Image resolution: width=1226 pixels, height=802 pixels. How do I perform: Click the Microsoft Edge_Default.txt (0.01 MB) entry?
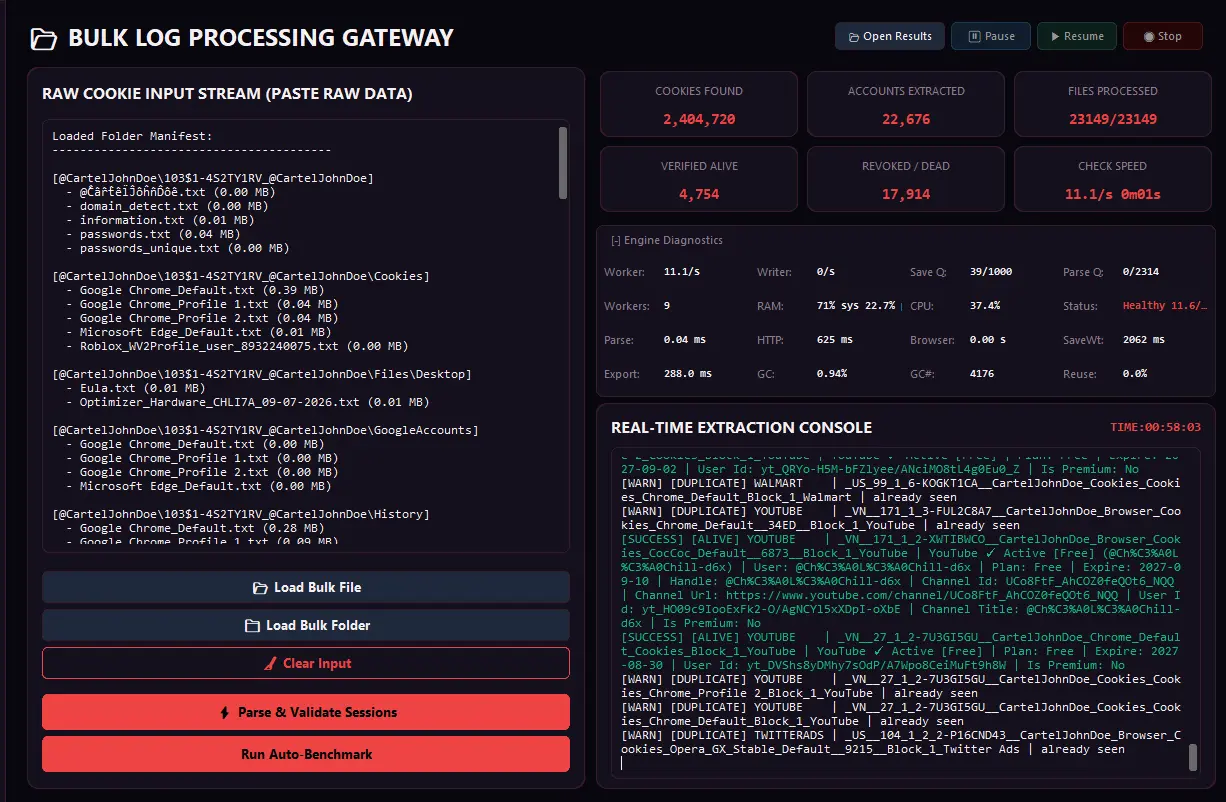(x=198, y=332)
